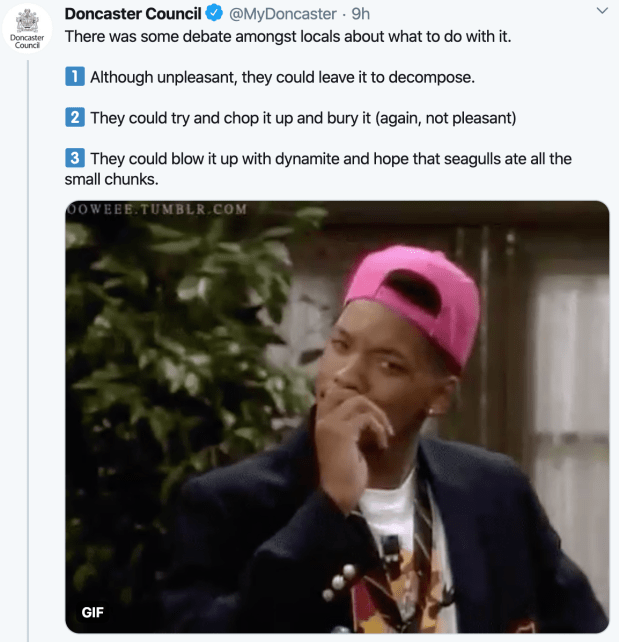
Task: Open the @MyDoncaster handle link
Action: pyautogui.click(x=283, y=14)
